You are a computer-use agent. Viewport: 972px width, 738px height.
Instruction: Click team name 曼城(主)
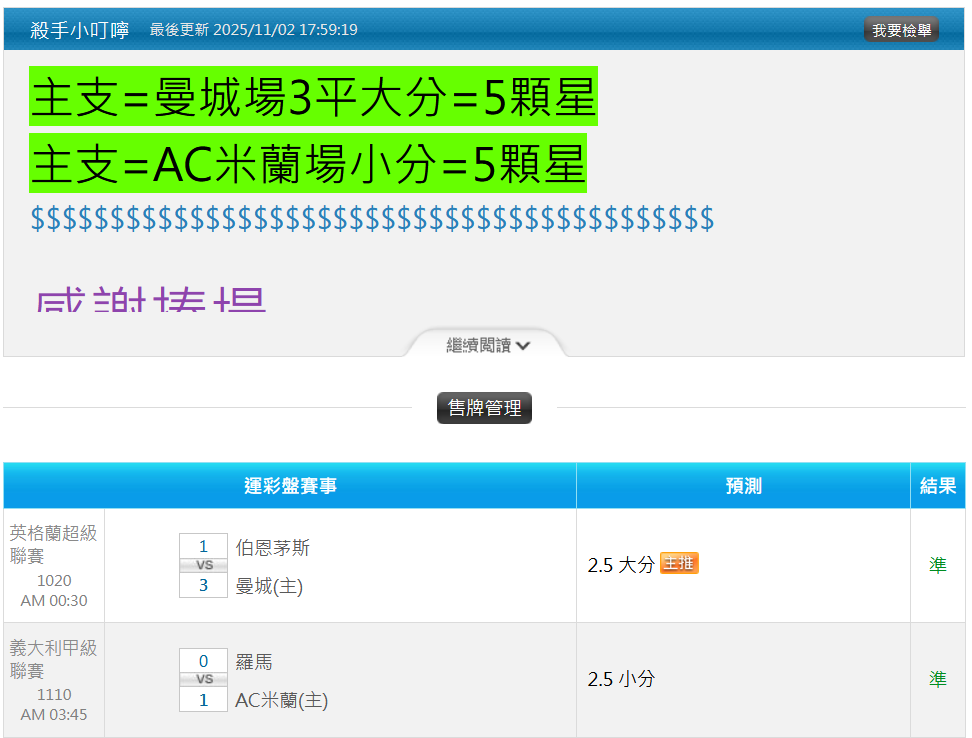[x=269, y=586]
